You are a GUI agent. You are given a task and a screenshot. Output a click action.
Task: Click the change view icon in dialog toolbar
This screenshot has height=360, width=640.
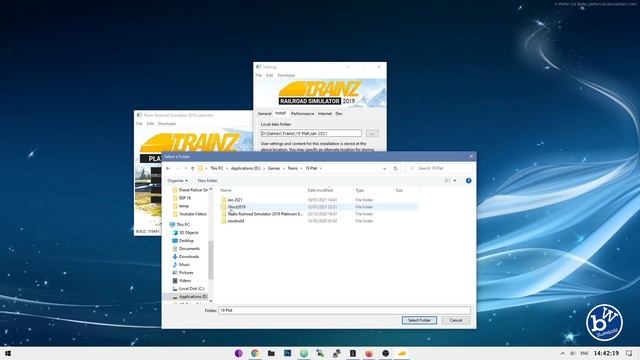click(x=447, y=180)
